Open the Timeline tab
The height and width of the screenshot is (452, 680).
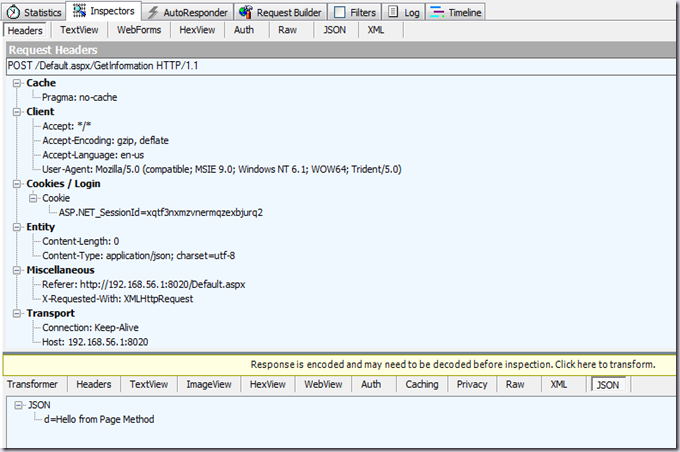click(456, 12)
